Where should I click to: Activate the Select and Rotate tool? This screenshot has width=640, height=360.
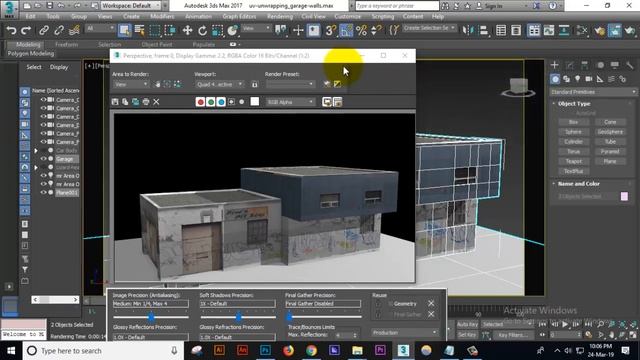click(x=202, y=31)
